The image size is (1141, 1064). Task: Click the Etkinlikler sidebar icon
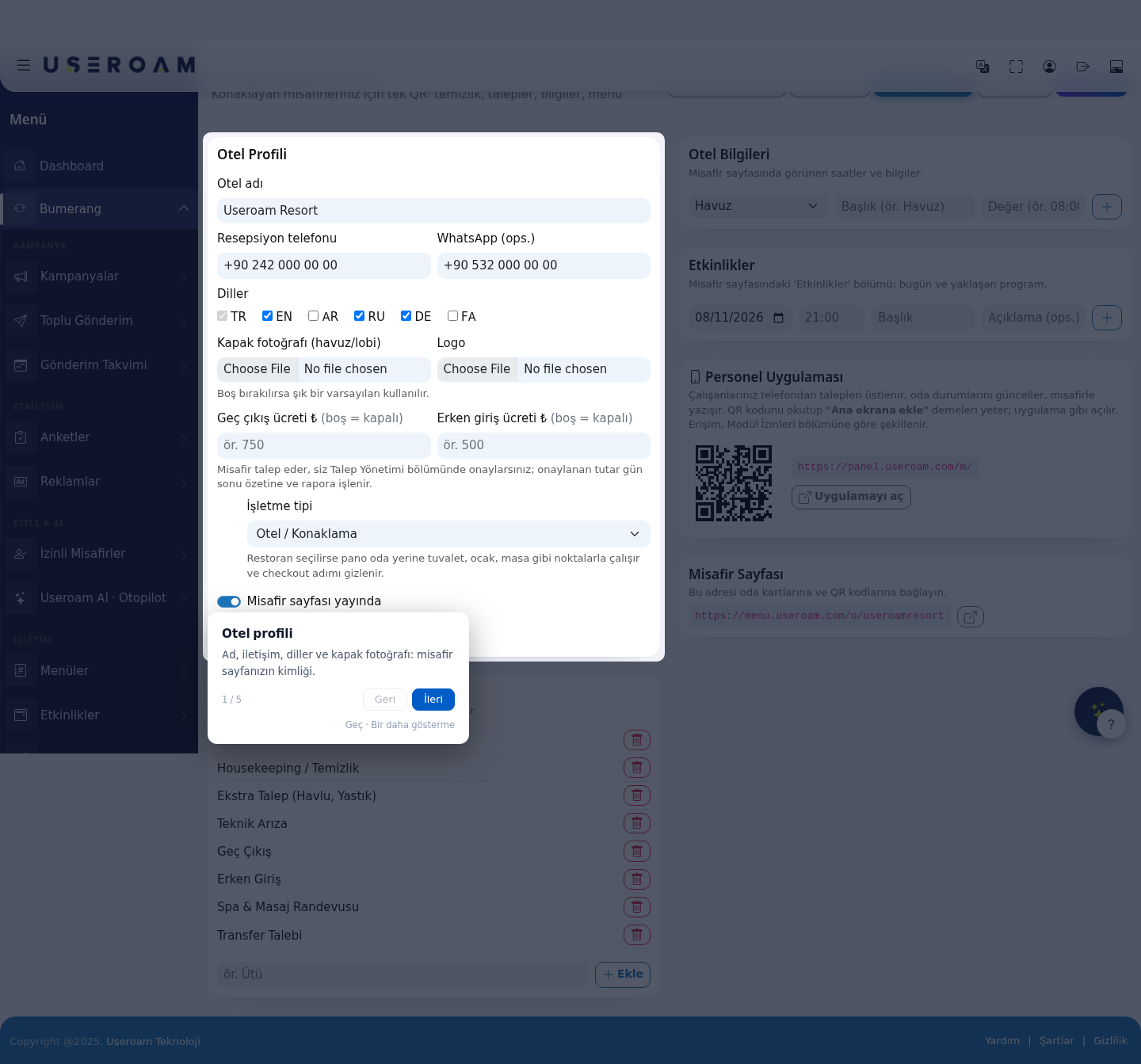(21, 715)
